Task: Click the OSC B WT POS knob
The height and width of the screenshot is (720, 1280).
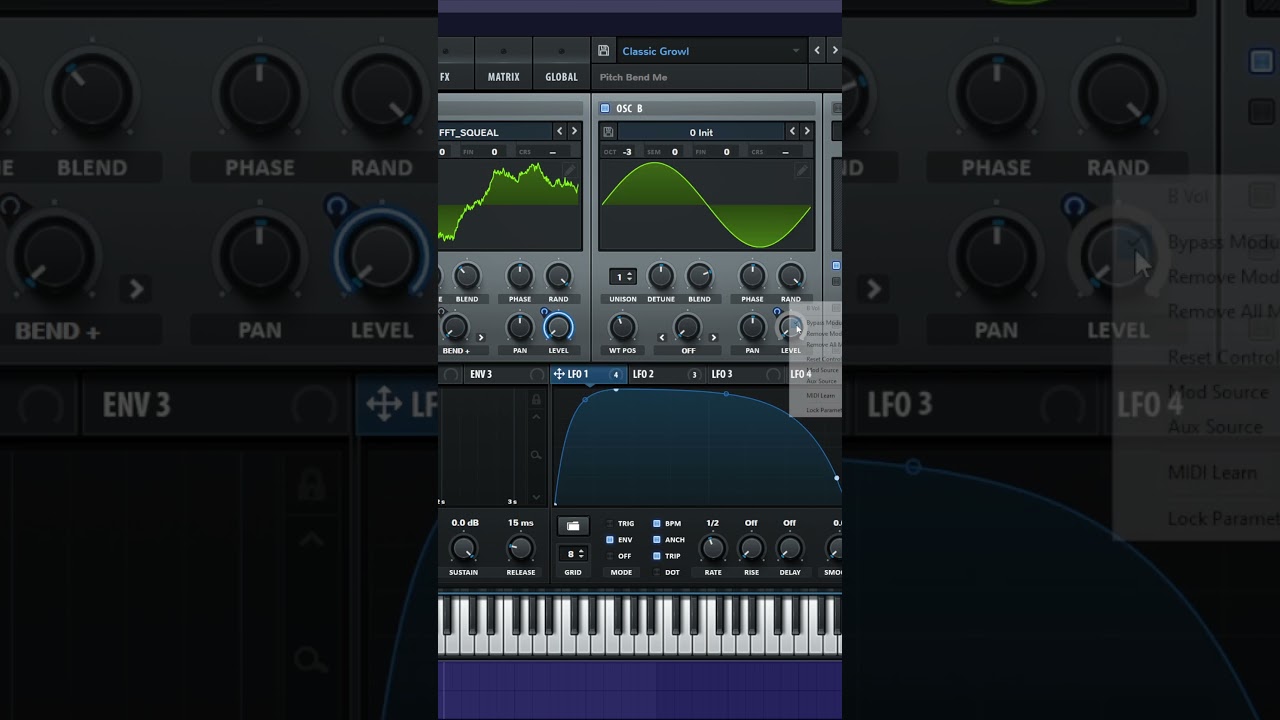Action: pos(622,327)
